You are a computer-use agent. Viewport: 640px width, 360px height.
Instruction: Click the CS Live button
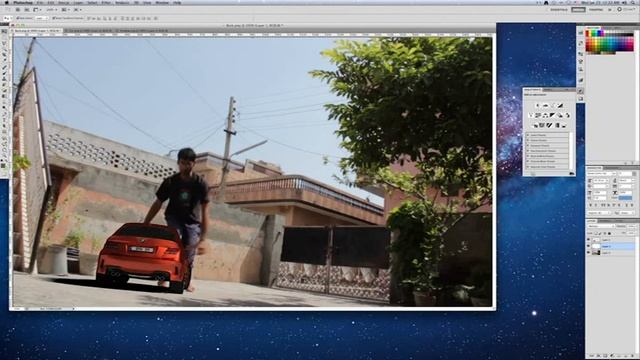tap(625, 9)
